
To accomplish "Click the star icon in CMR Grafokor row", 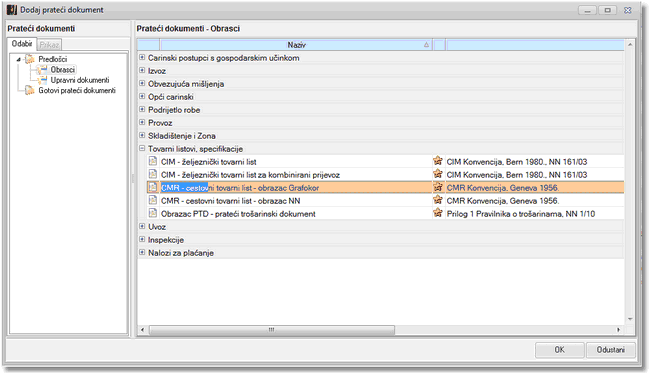I will coord(438,187).
